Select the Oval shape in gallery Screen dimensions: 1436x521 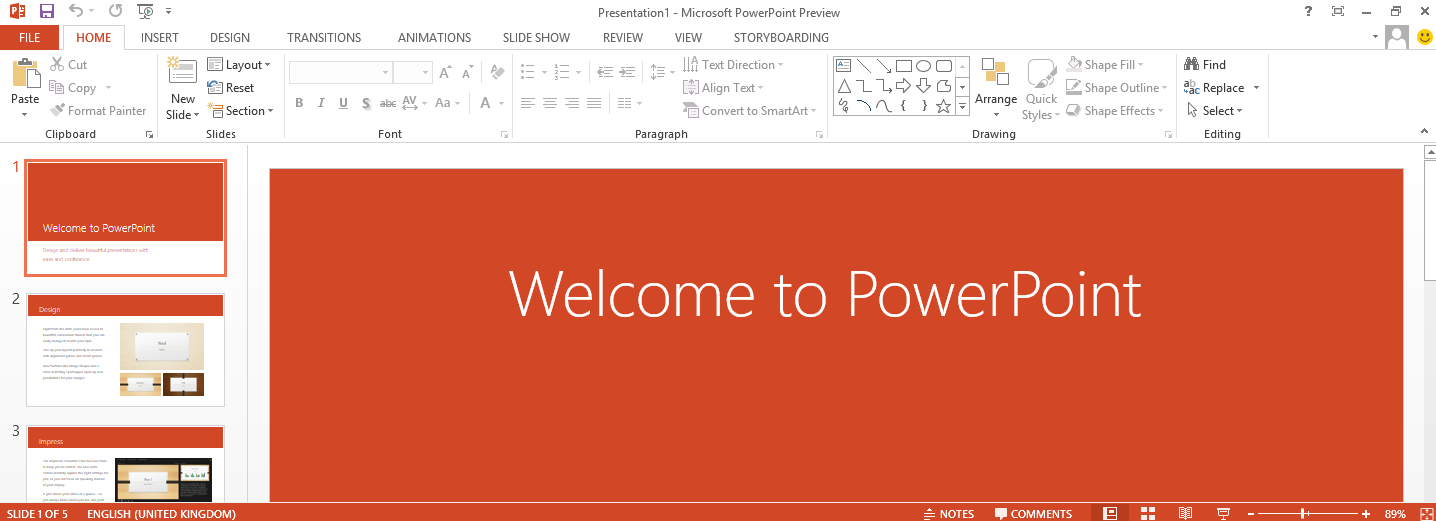tap(923, 66)
